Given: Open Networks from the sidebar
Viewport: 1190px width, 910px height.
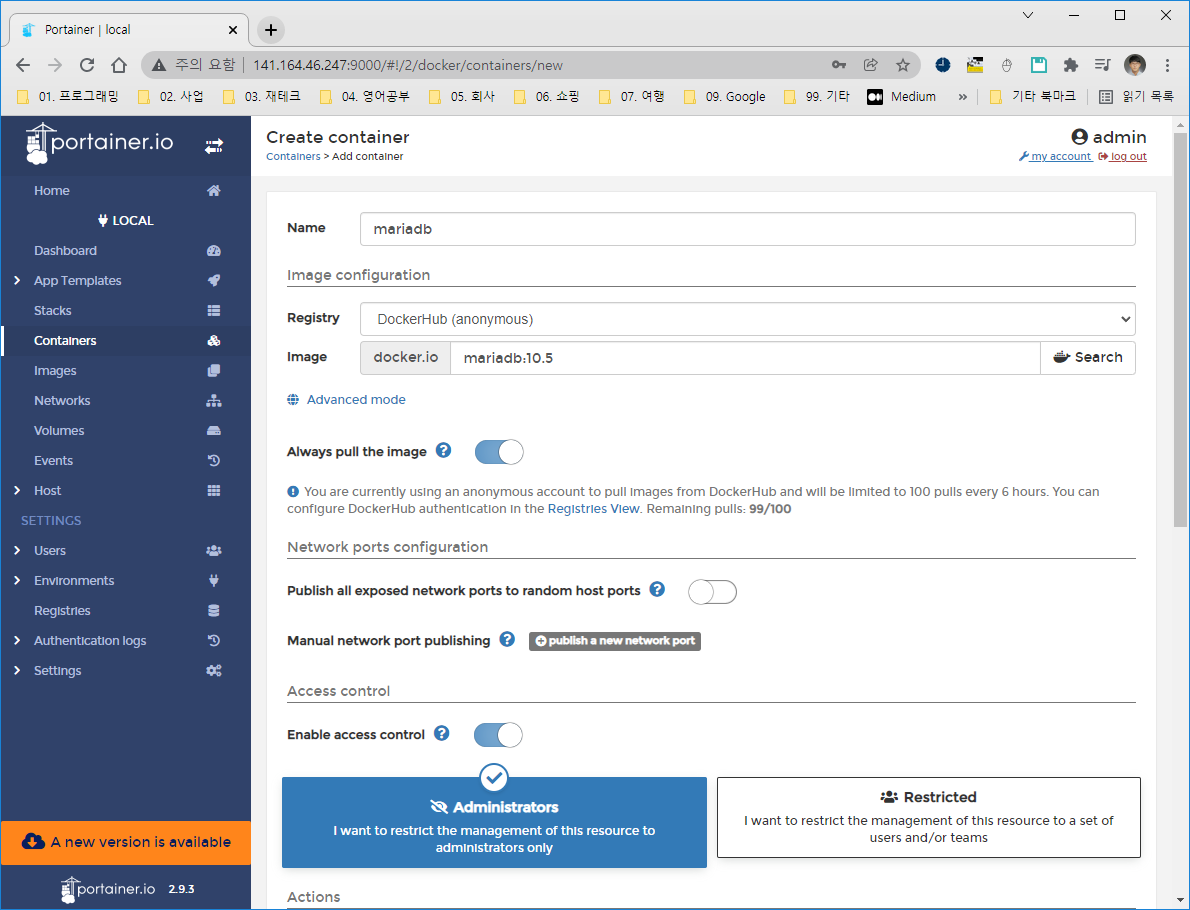Looking at the screenshot, I should pyautogui.click(x=62, y=400).
